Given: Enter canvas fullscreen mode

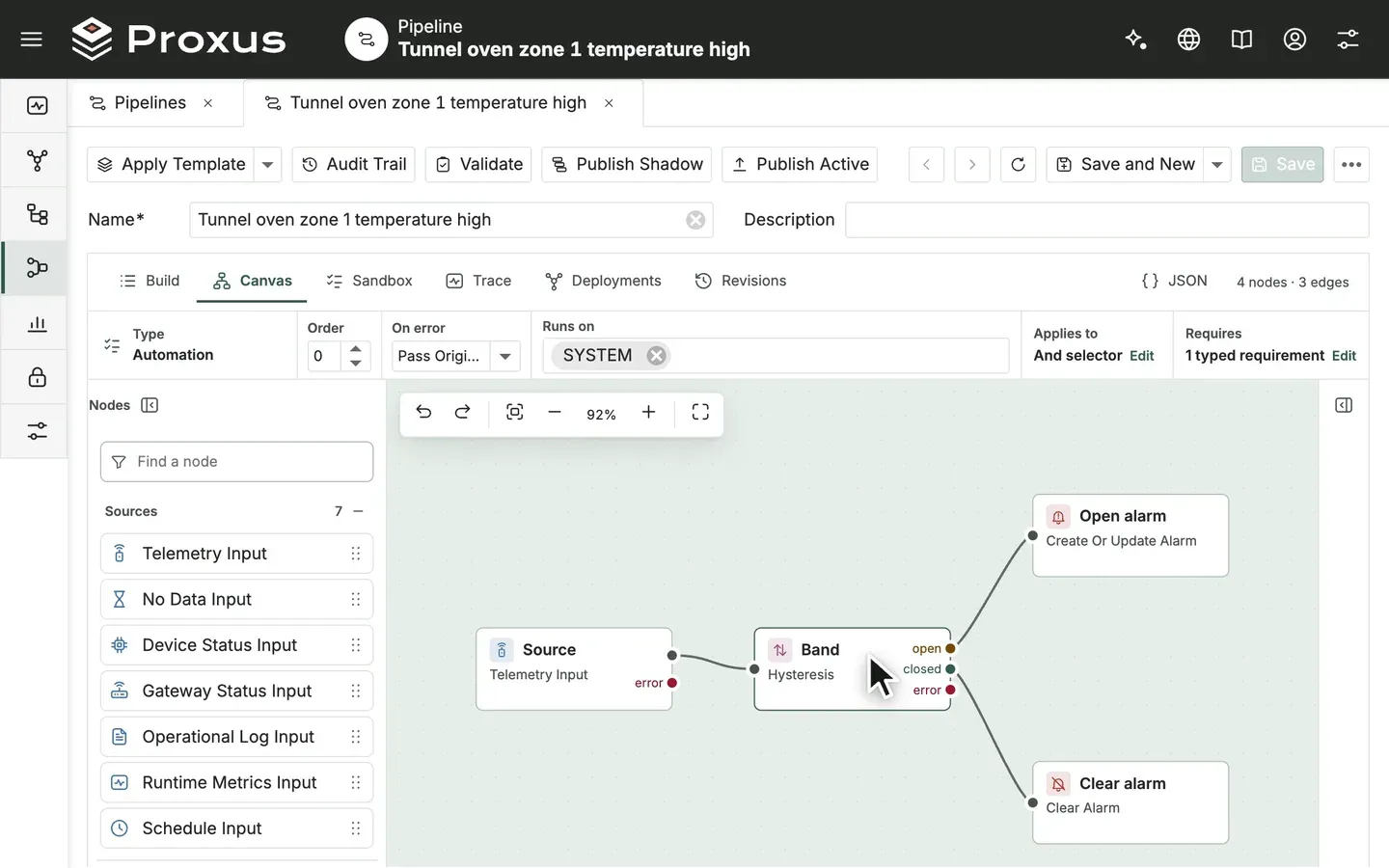Looking at the screenshot, I should point(701,413).
